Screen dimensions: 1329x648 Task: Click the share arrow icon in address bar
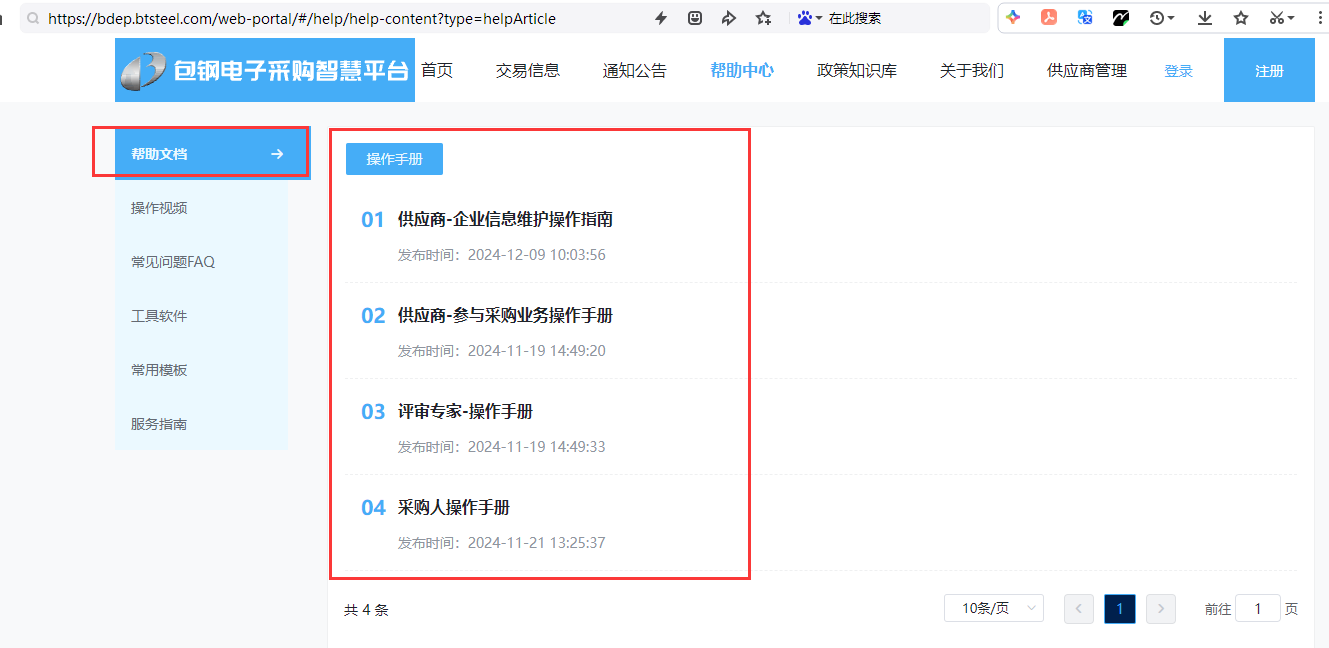click(729, 18)
